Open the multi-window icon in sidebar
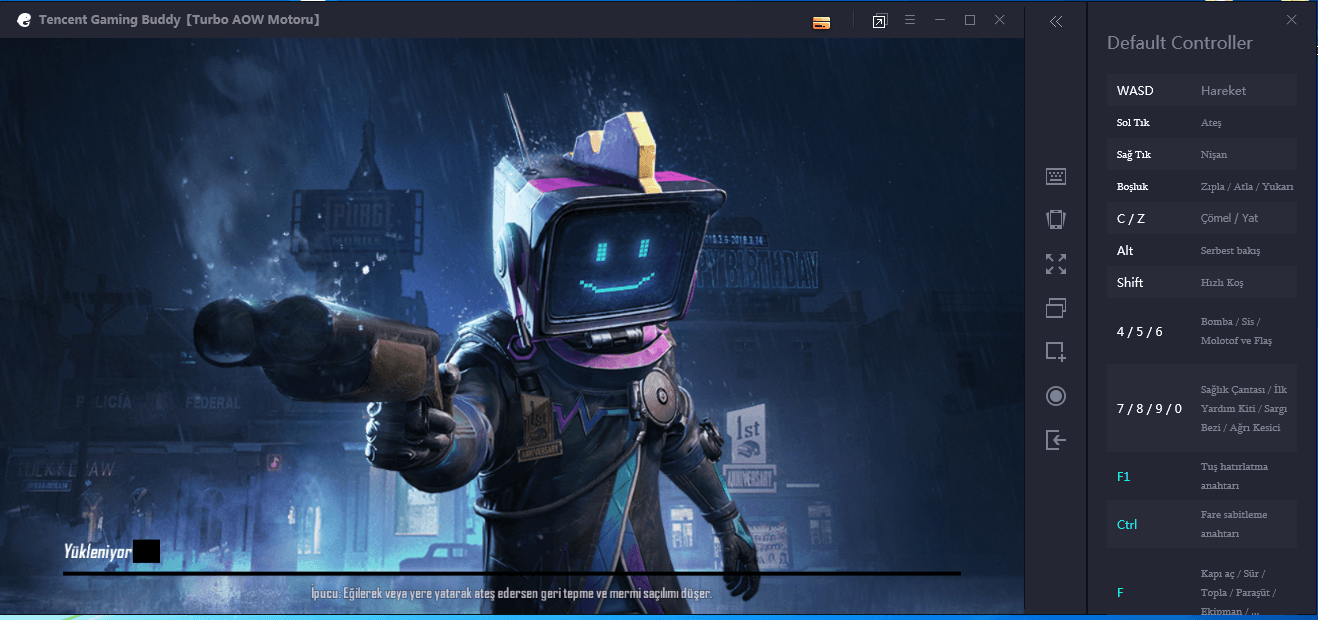The width and height of the screenshot is (1318, 620). point(1055,308)
